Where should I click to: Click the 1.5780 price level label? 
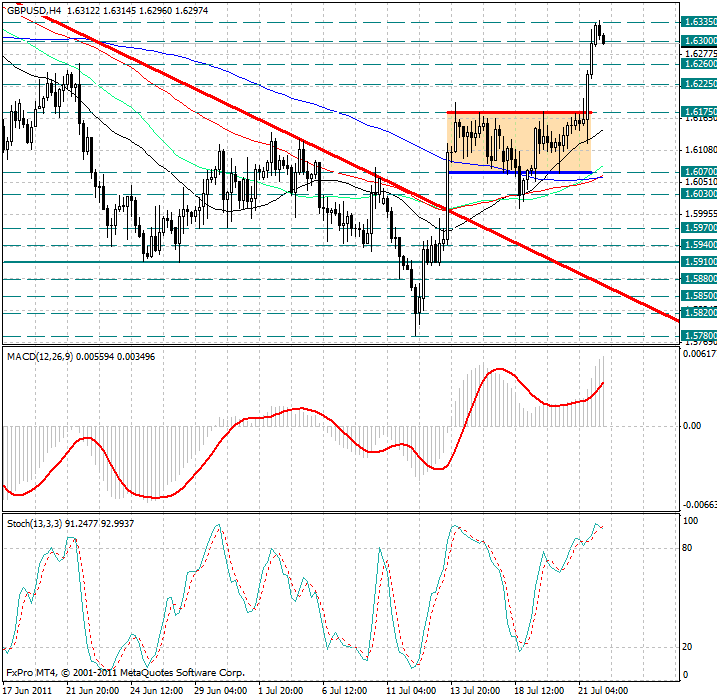coord(699,336)
